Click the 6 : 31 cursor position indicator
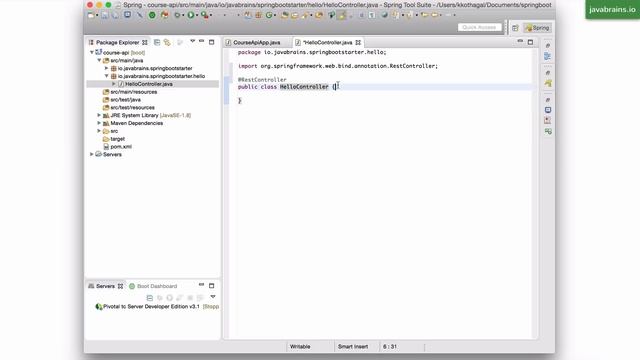The image size is (640, 360). pyautogui.click(x=390, y=347)
